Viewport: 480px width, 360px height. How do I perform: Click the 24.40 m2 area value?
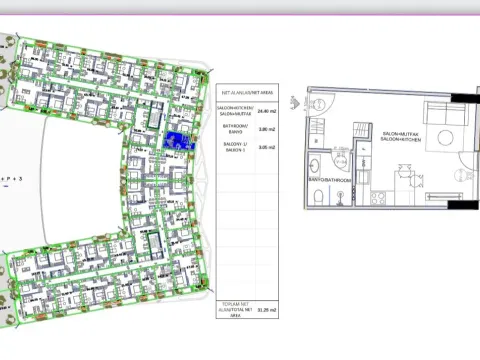[x=267, y=111]
